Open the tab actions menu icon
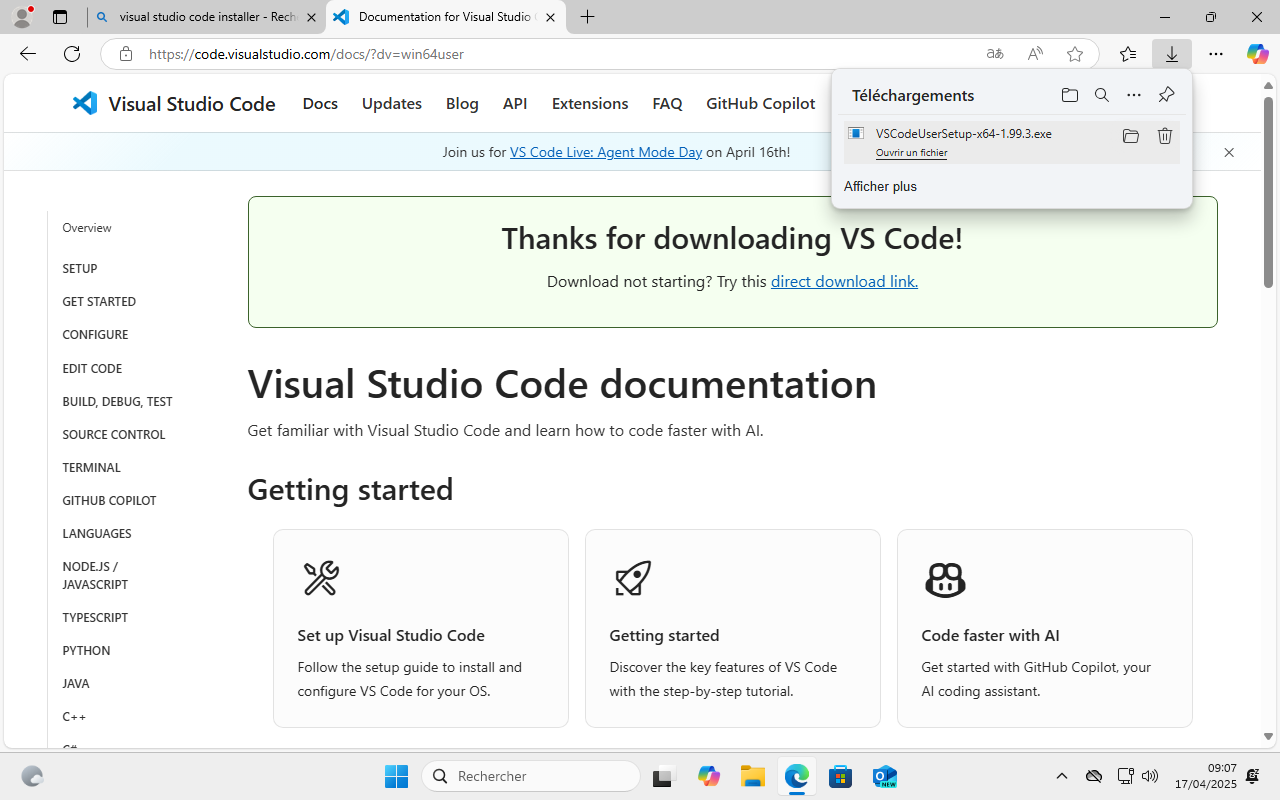Screen dimensions: 1280x800 [x=60, y=17]
